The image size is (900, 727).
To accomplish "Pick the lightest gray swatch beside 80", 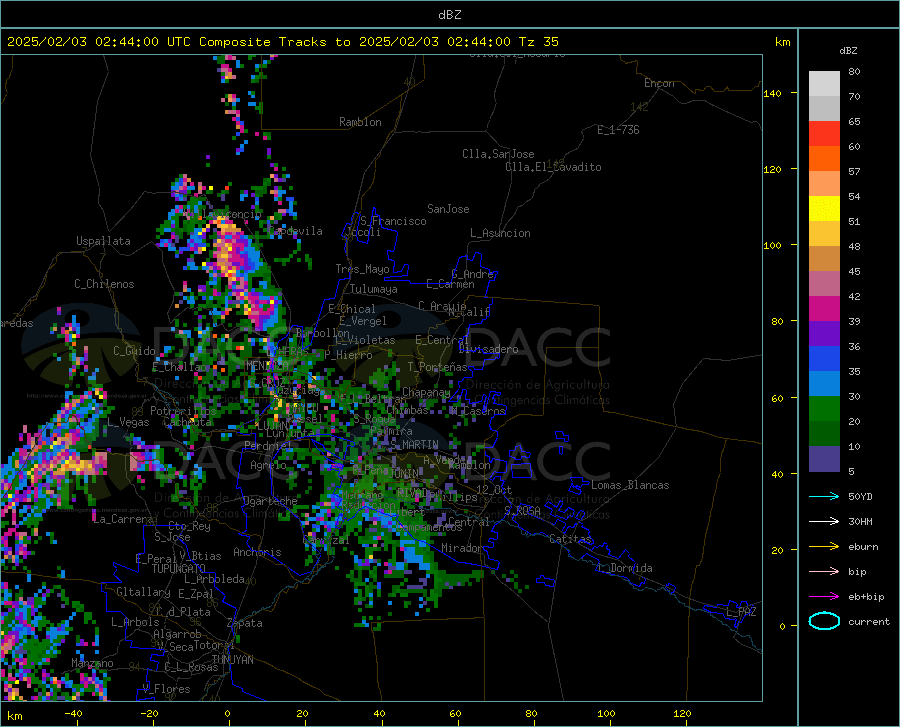I will [824, 84].
